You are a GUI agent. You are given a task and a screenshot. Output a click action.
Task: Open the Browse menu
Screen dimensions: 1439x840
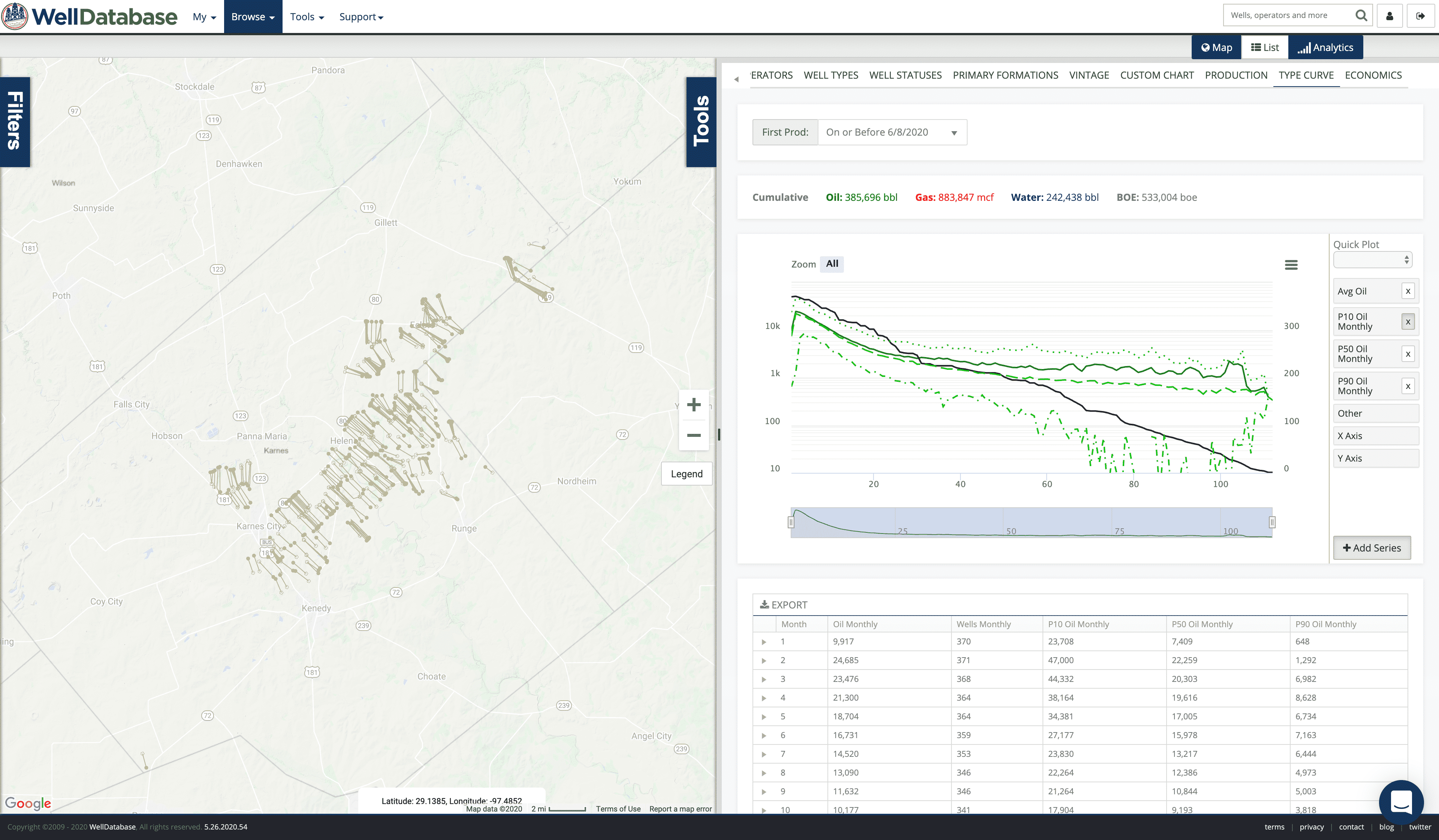tap(253, 16)
